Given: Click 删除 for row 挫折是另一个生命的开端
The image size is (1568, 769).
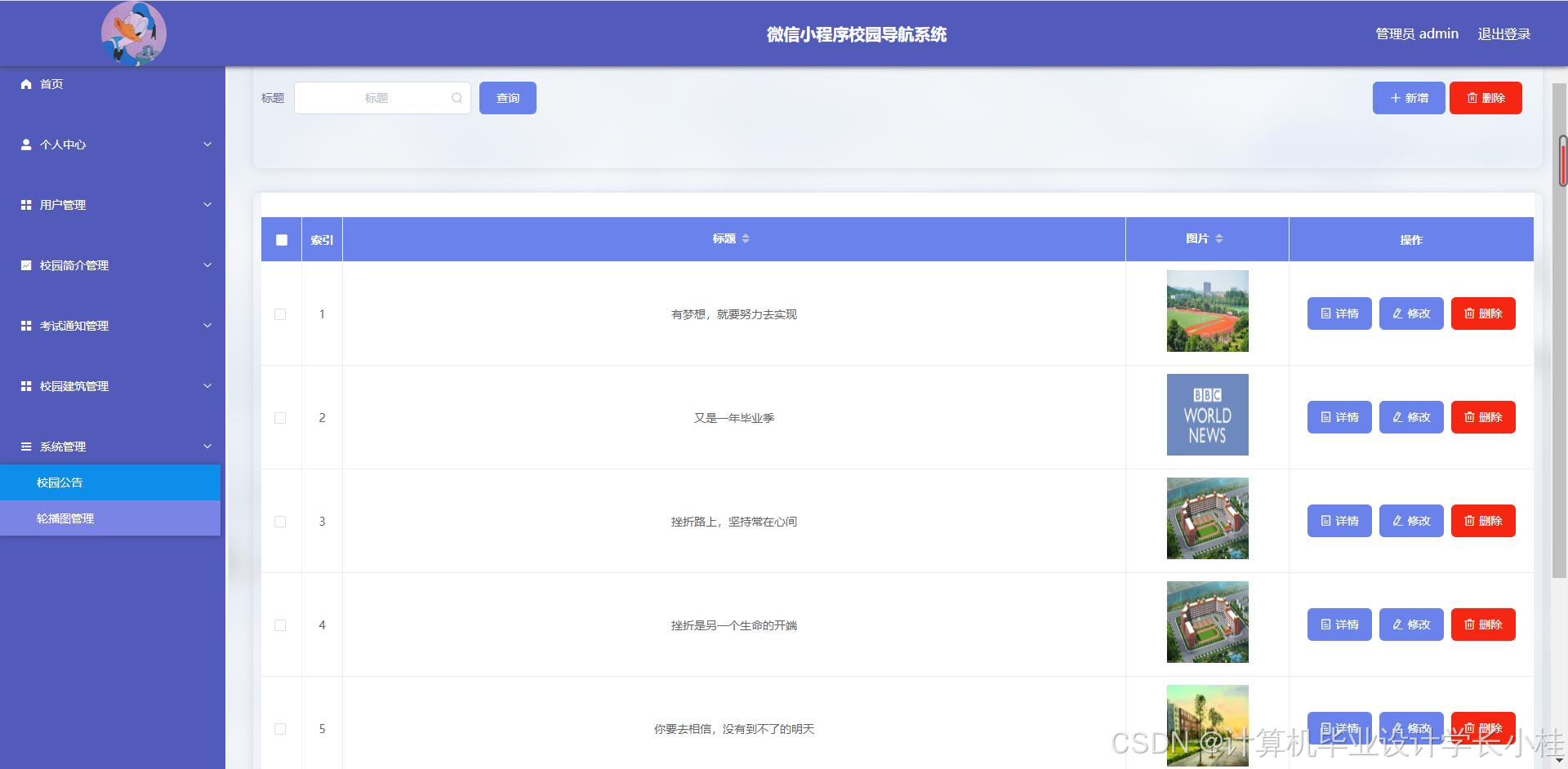Looking at the screenshot, I should (x=1483, y=625).
